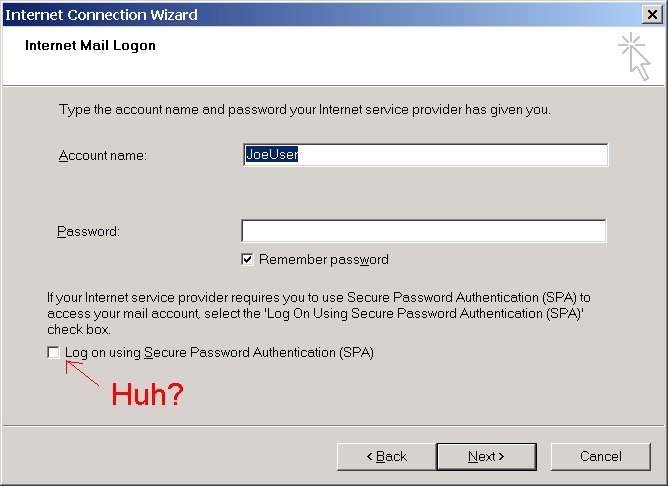Image resolution: width=668 pixels, height=486 pixels.
Task: Click the 'Password:' label
Action: pyautogui.click(x=89, y=232)
